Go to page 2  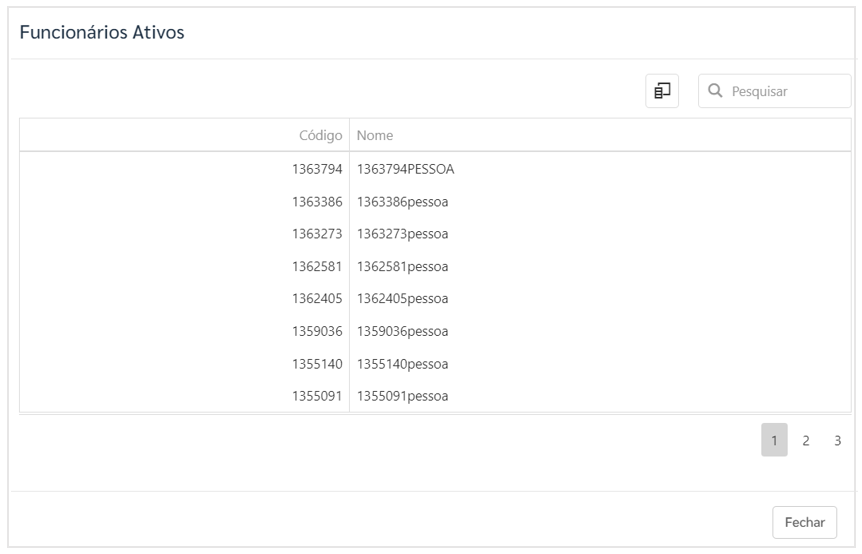[805, 440]
